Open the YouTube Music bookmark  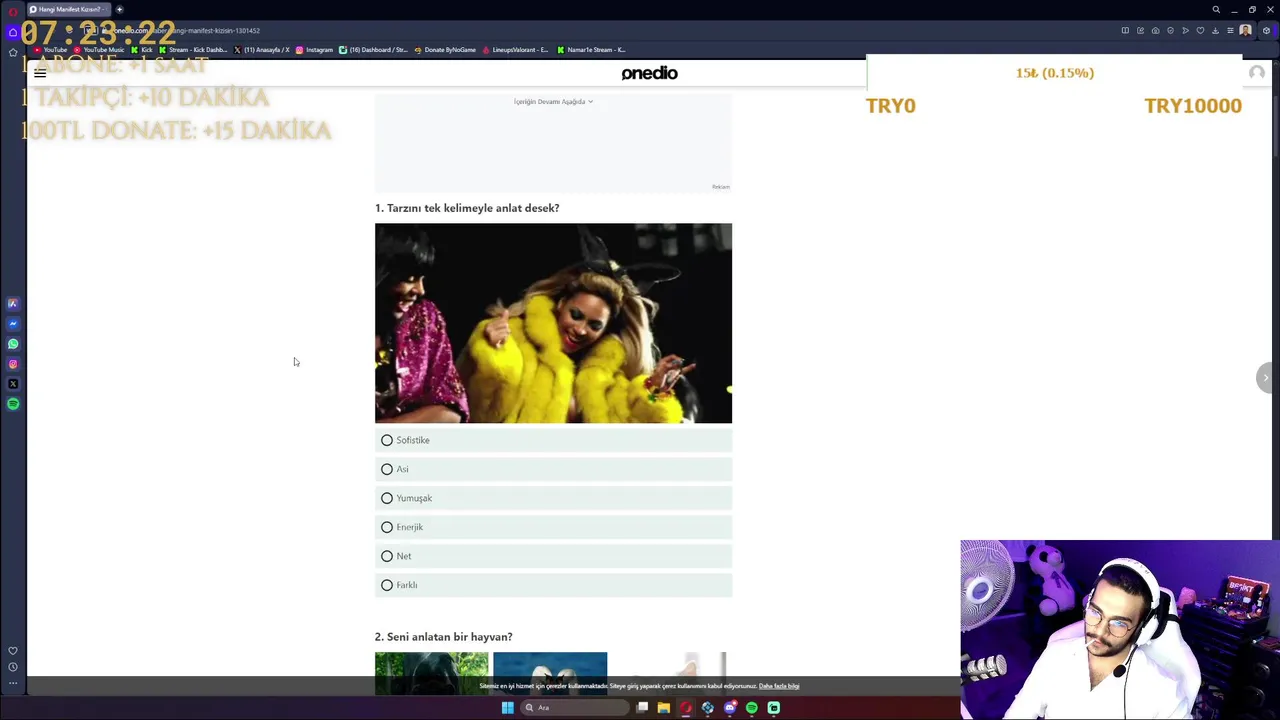click(99, 50)
